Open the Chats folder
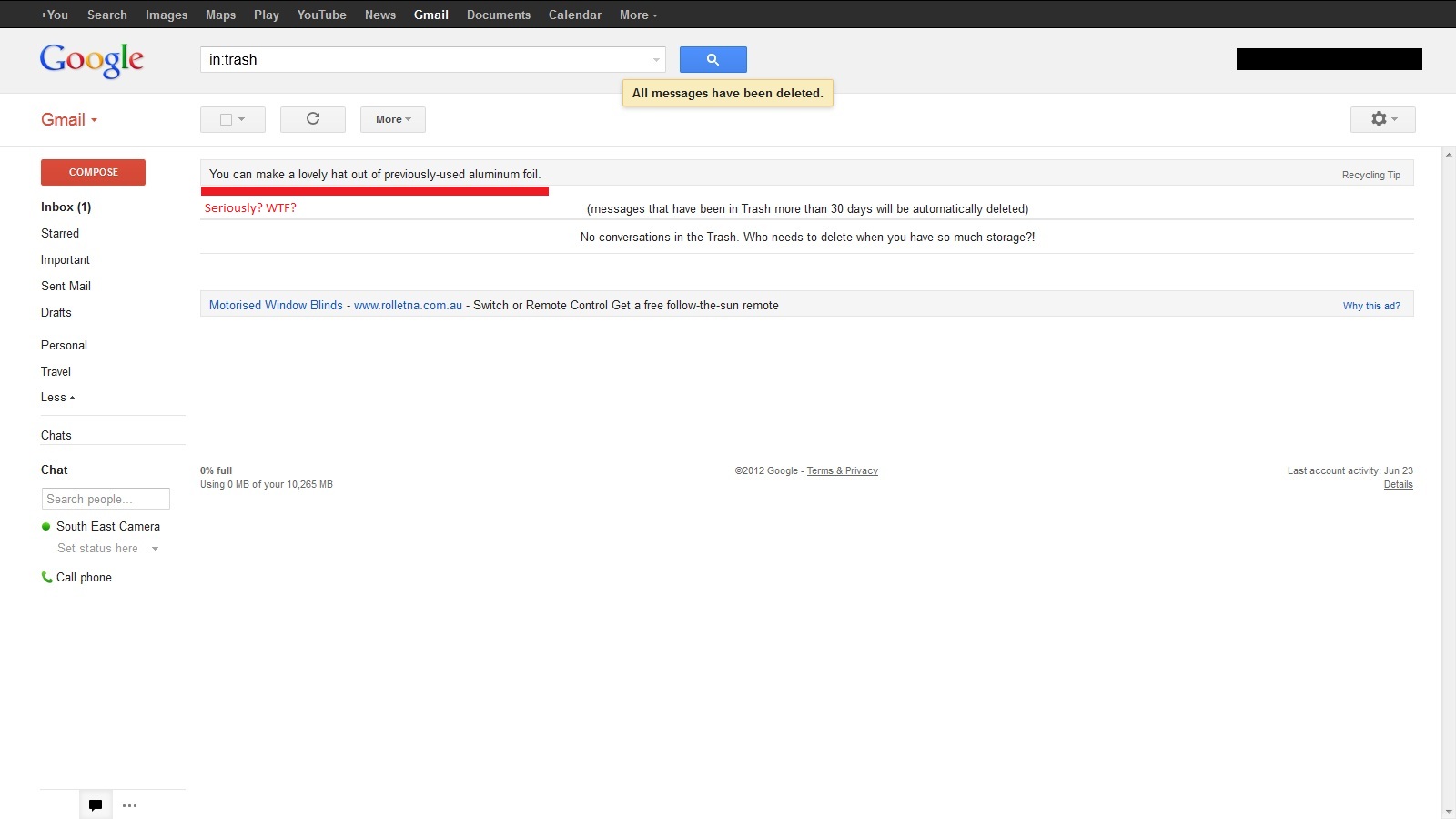1456x819 pixels. pos(56,435)
